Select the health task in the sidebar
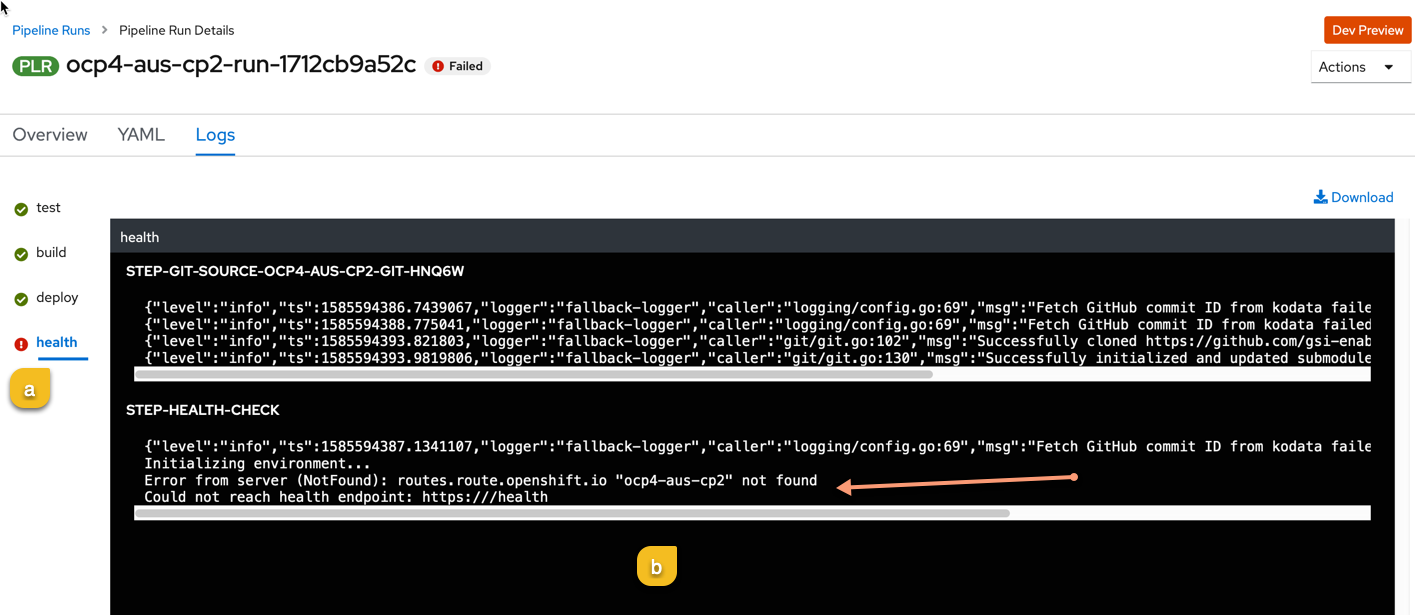The width and height of the screenshot is (1415, 615). point(57,343)
